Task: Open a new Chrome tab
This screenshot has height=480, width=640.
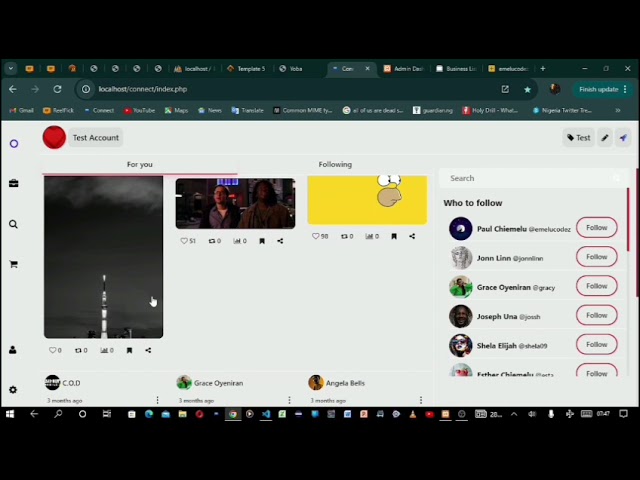Action: pyautogui.click(x=543, y=69)
